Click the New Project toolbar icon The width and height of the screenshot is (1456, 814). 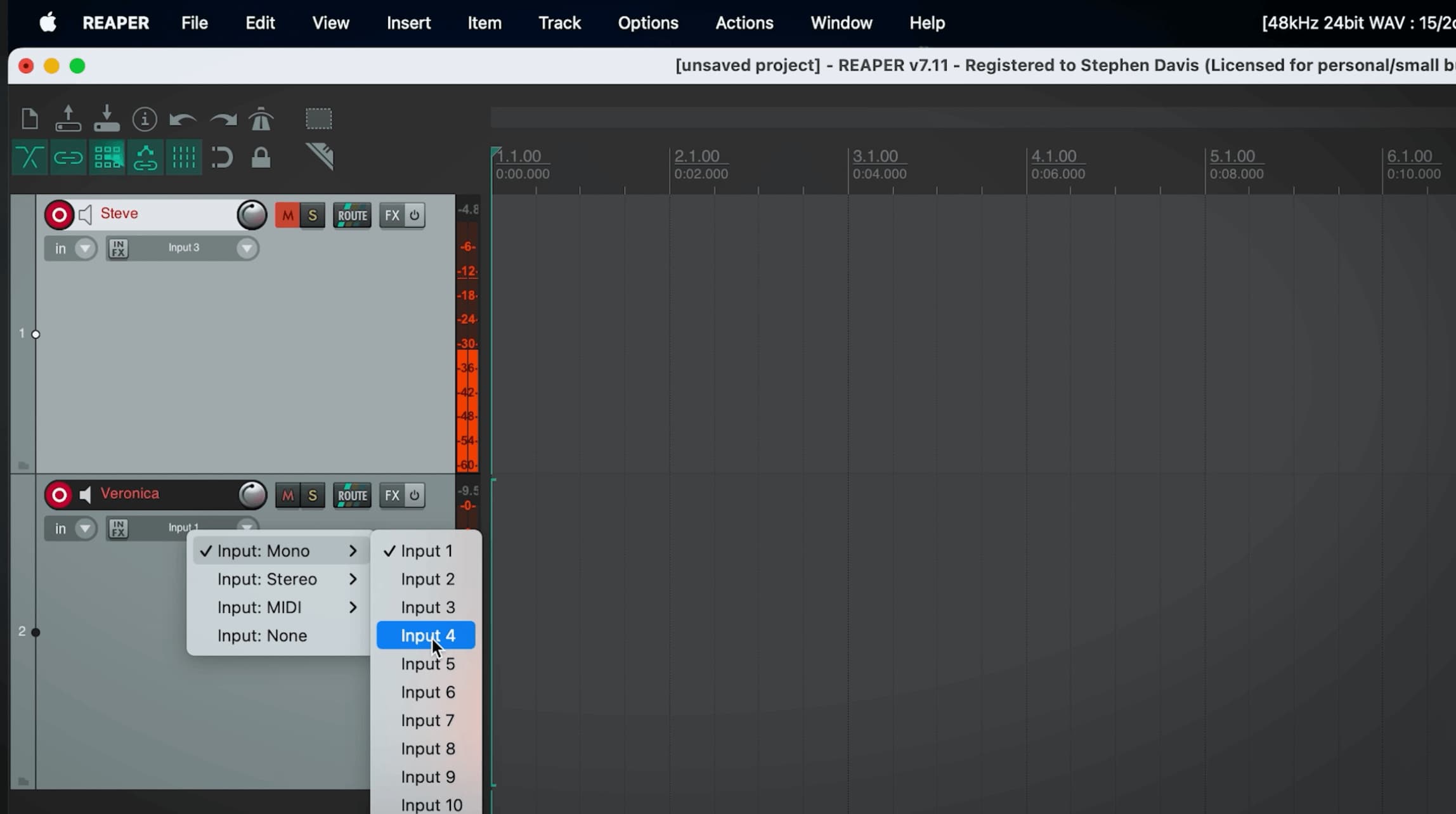click(x=30, y=119)
